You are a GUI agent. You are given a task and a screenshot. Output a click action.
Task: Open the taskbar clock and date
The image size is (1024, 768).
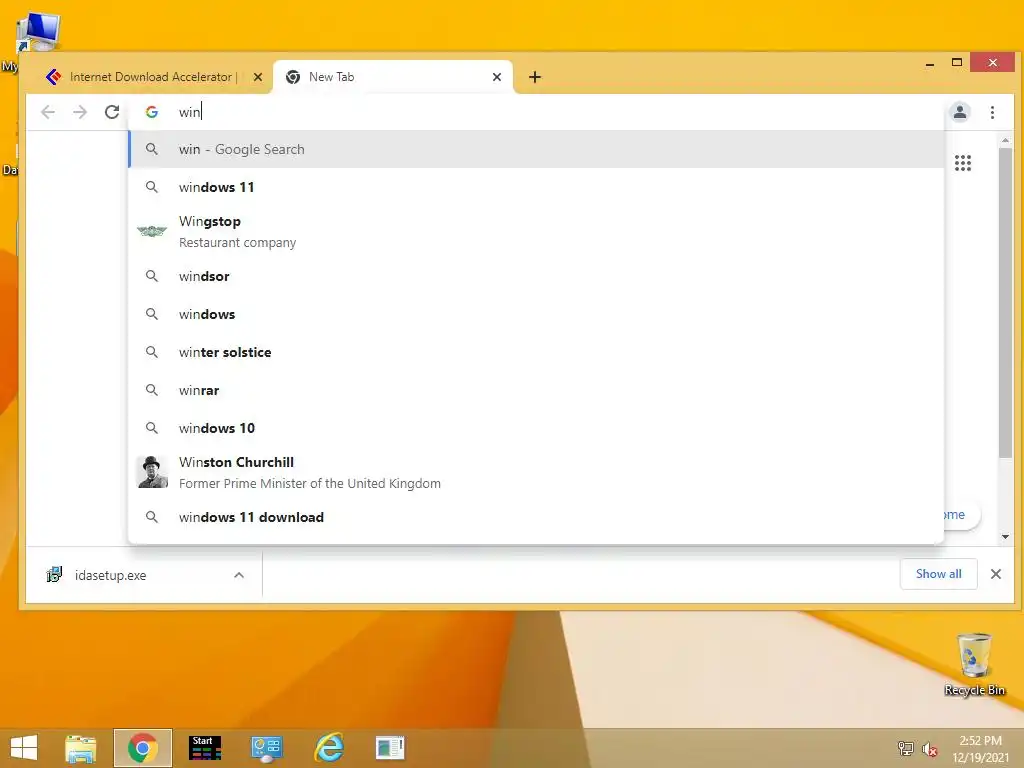click(x=980, y=749)
